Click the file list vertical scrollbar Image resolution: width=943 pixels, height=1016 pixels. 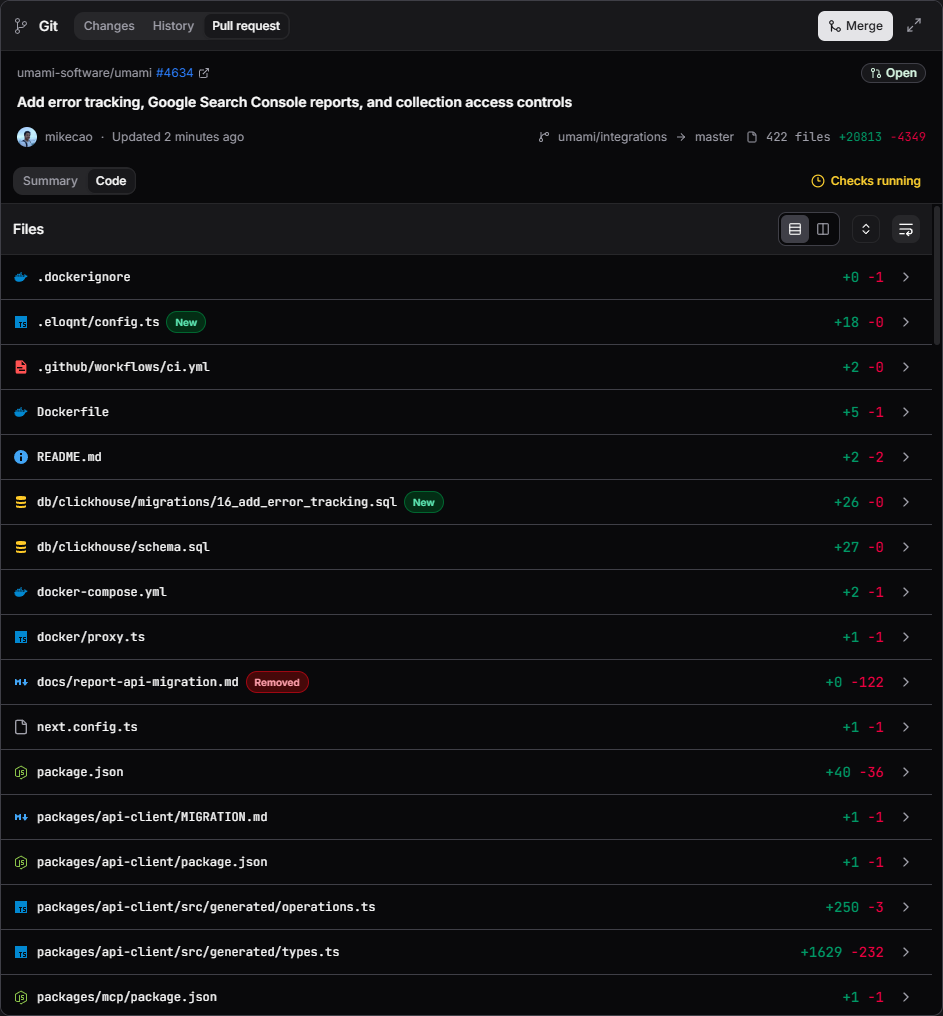coord(937,275)
